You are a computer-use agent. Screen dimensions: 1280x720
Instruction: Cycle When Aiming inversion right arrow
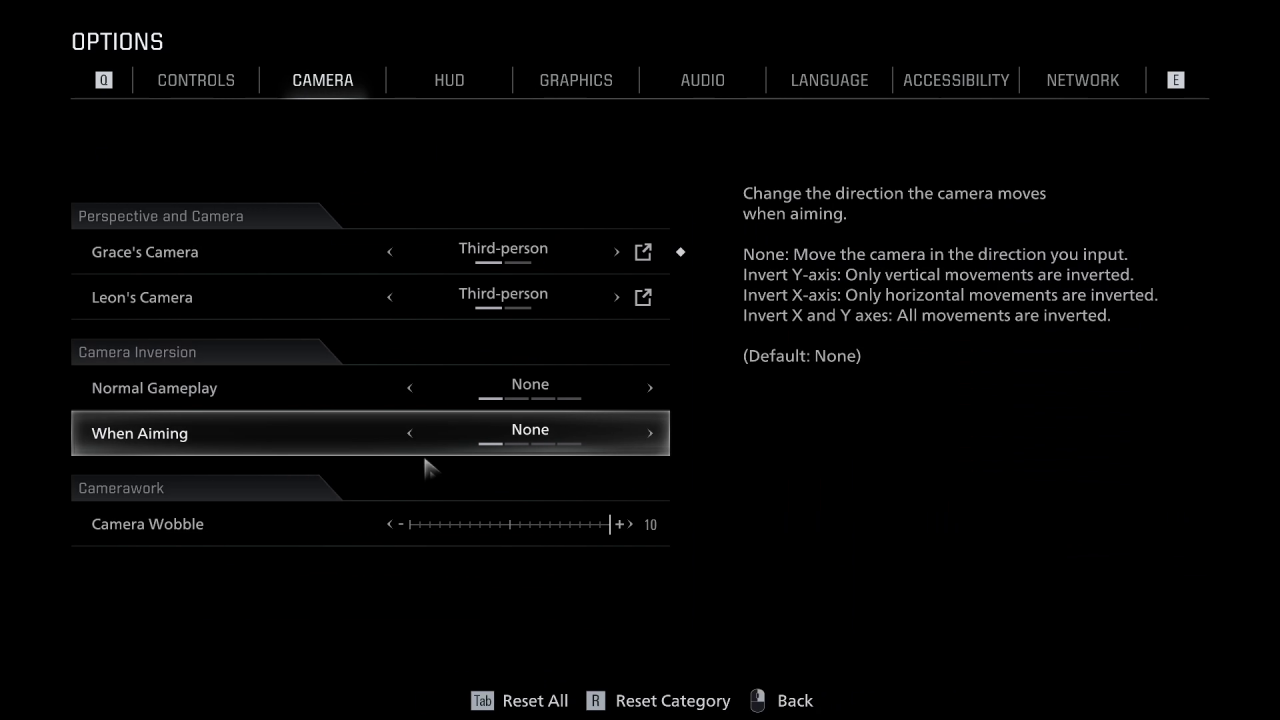[x=650, y=433]
